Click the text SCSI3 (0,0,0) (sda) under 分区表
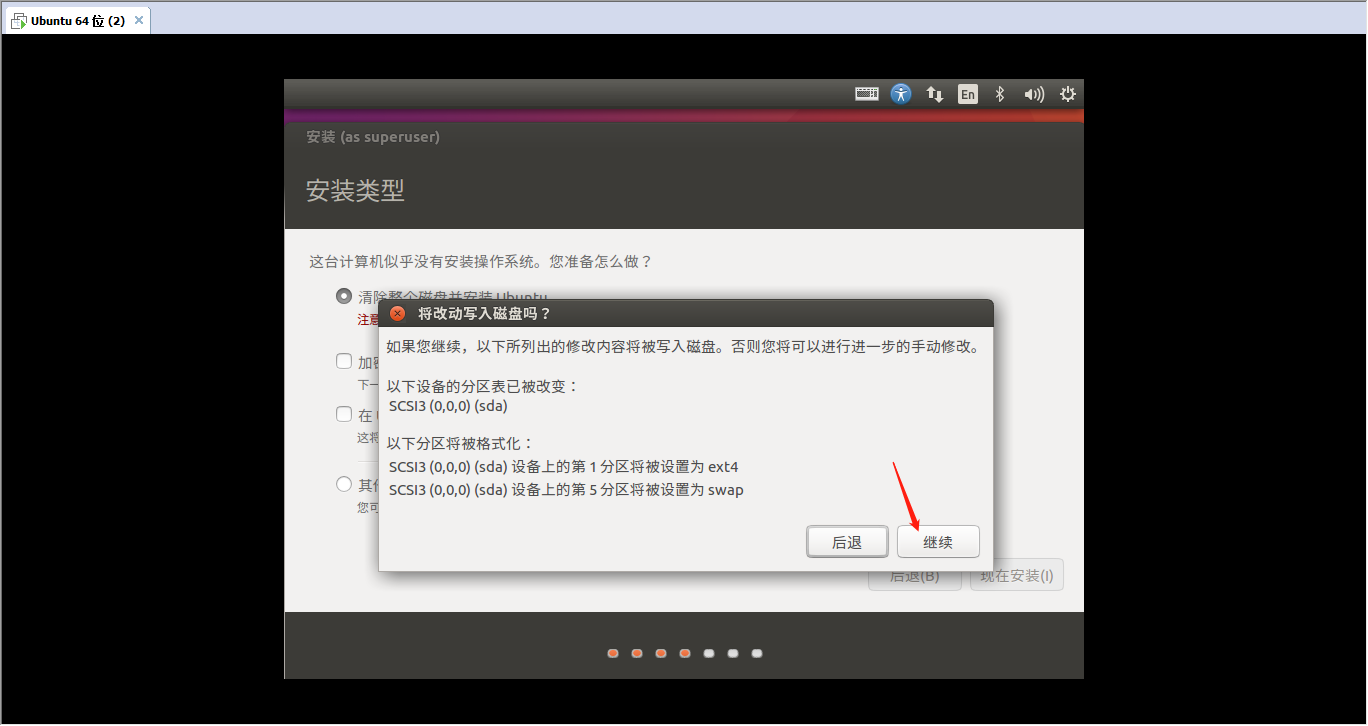Viewport: 1368px width, 726px height. (448, 406)
